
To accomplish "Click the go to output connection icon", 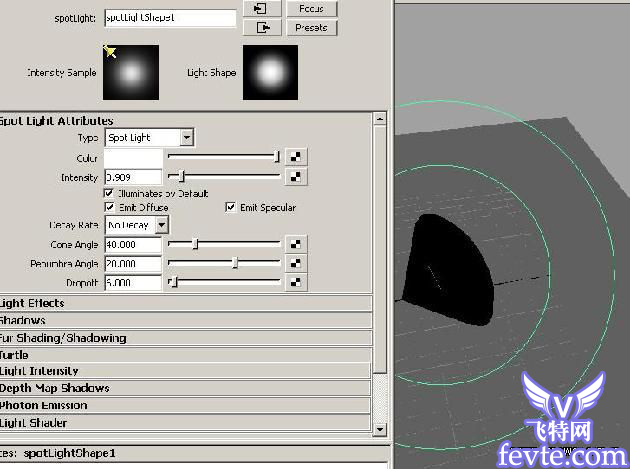I will tap(261, 28).
